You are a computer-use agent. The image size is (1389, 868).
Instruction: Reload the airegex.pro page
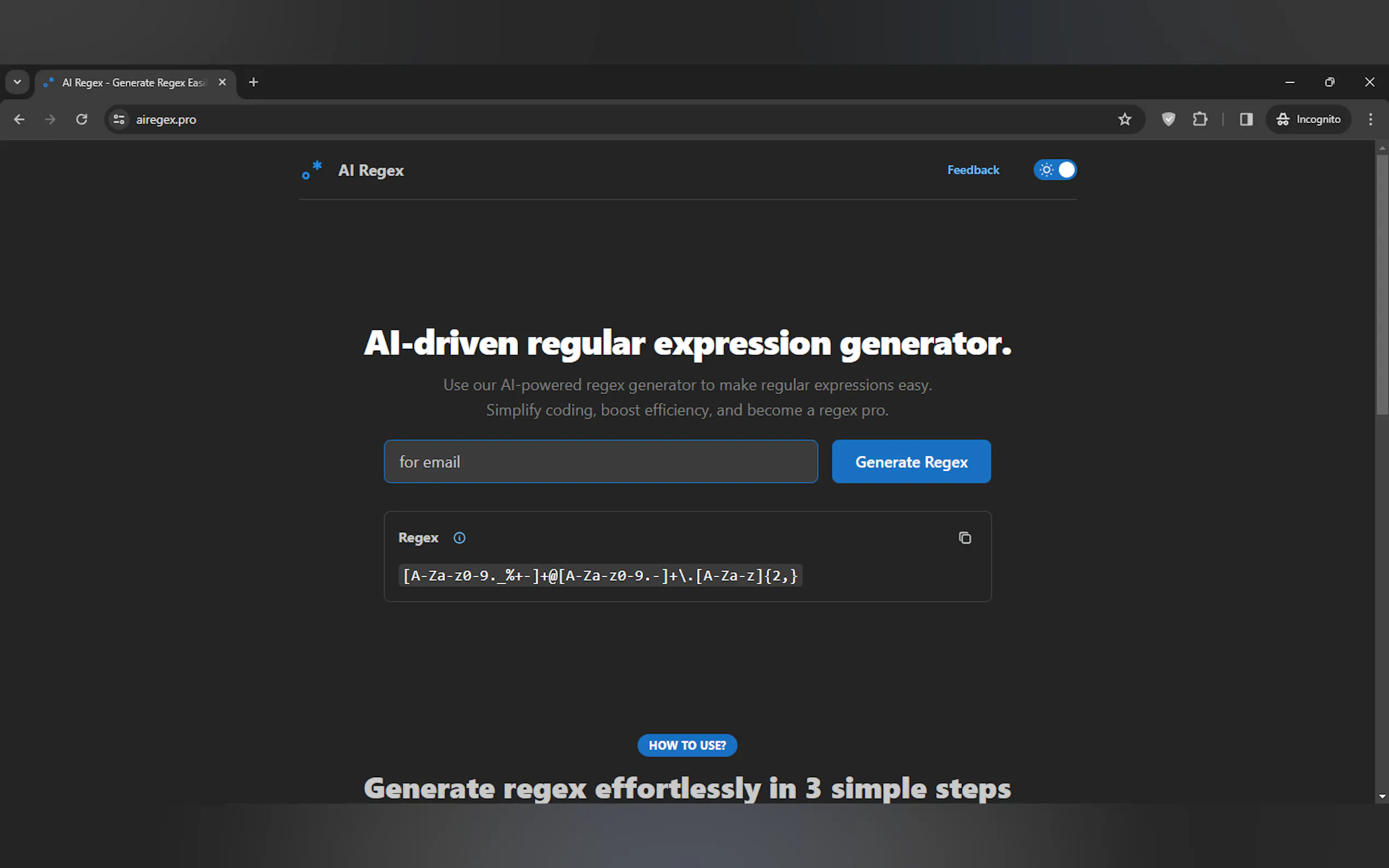[81, 119]
